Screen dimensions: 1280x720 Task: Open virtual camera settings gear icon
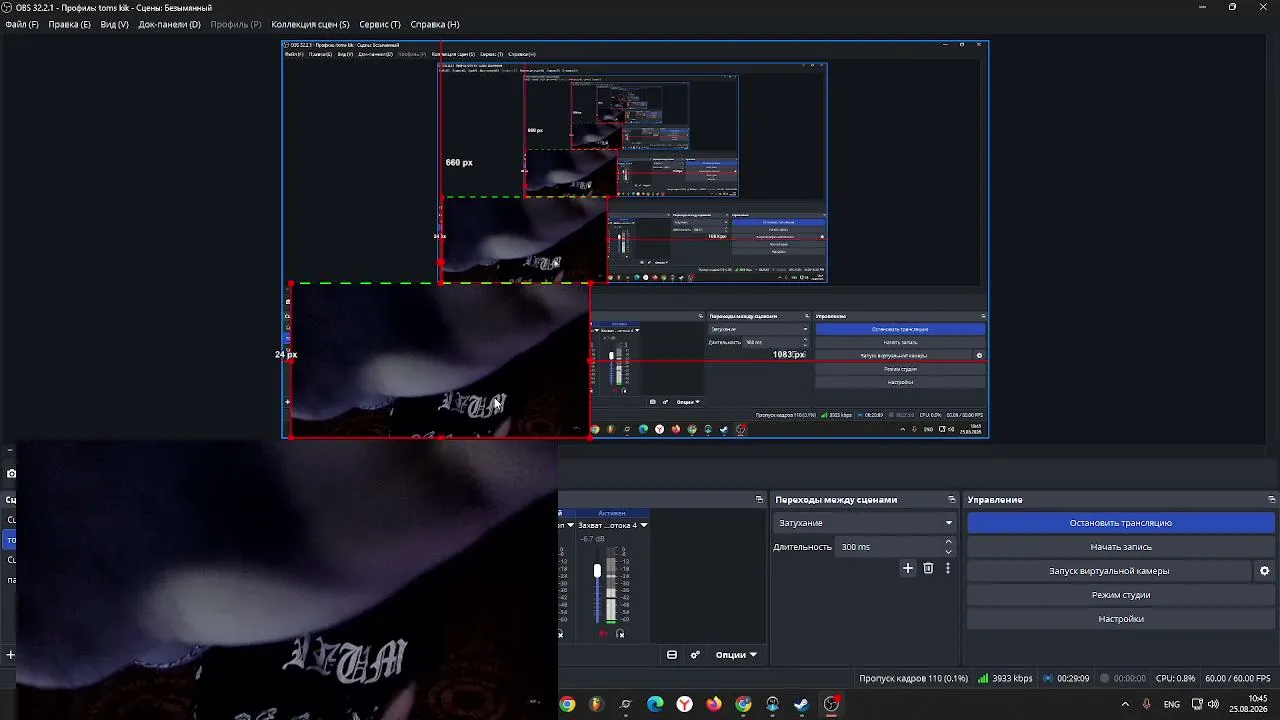click(x=1264, y=571)
